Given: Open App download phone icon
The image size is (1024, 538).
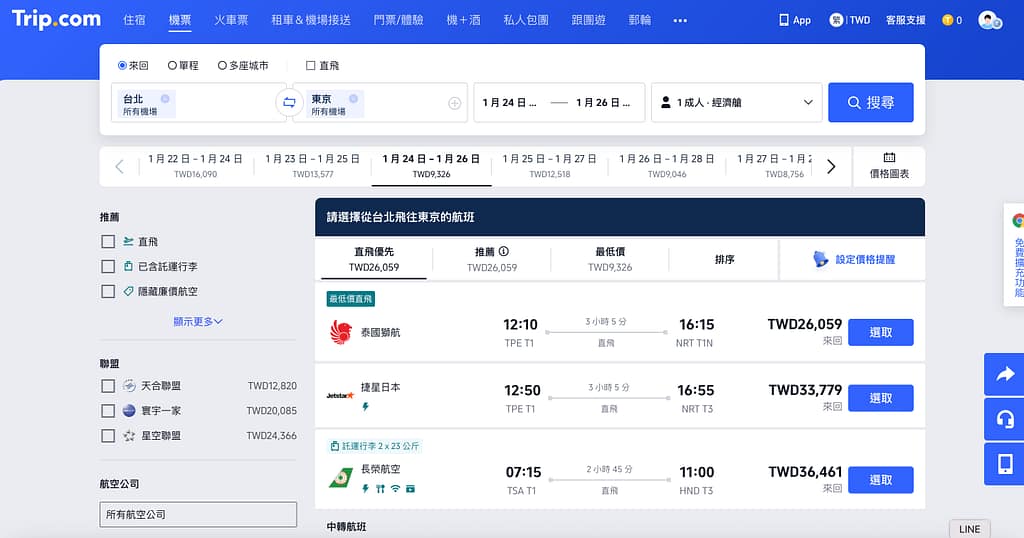Looking at the screenshot, I should 784,20.
